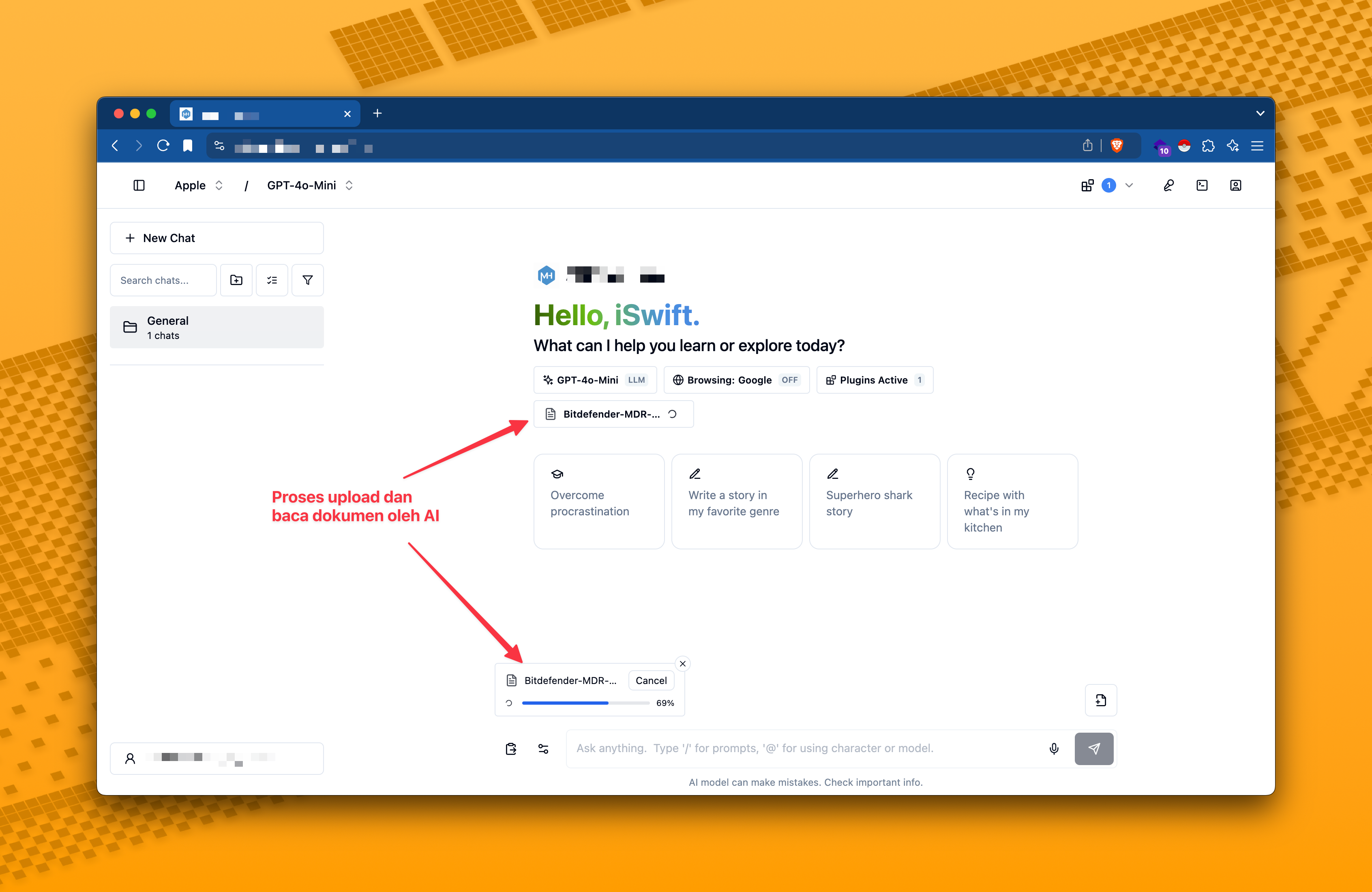The image size is (1372, 892).
Task: Close the current browser tab
Action: (347, 114)
